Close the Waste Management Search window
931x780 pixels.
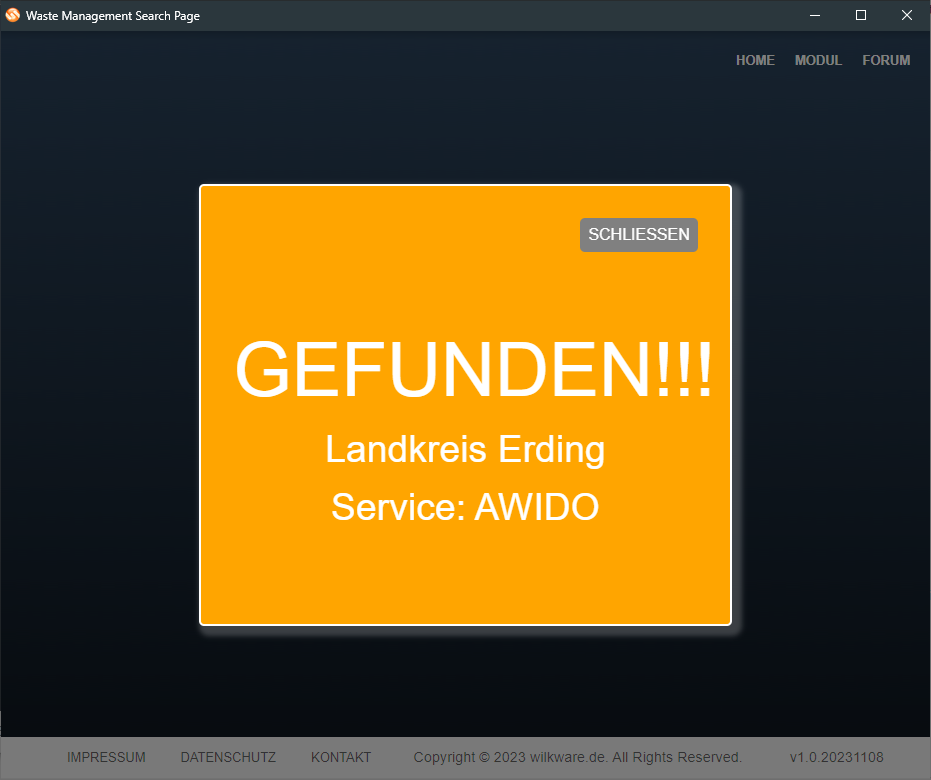pyautogui.click(x=907, y=15)
